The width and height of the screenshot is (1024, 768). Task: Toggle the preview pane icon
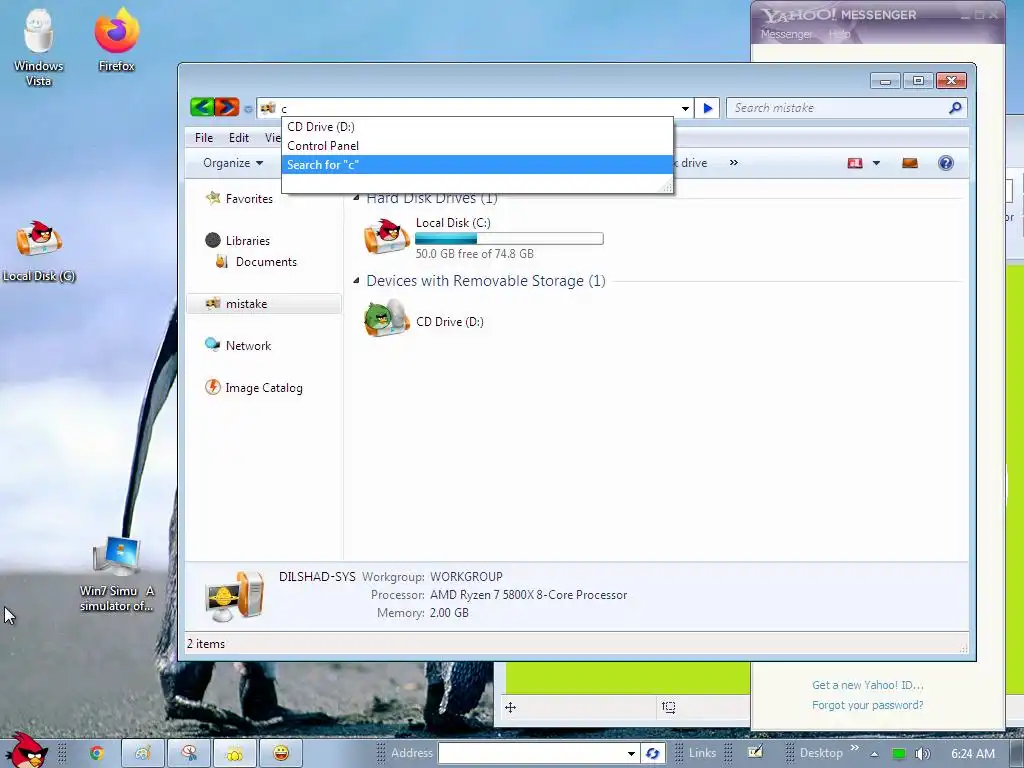pos(910,163)
